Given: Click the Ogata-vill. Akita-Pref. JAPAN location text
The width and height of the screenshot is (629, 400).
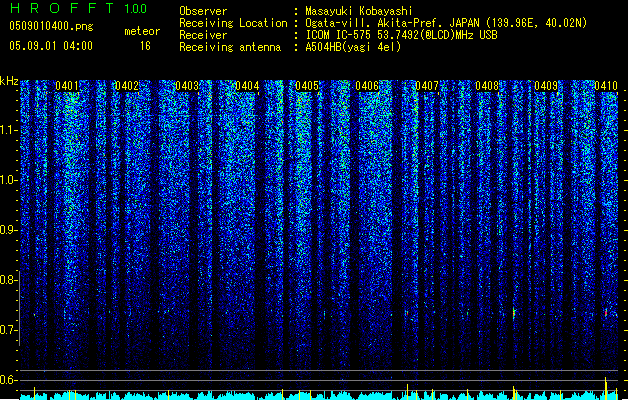Looking at the screenshot, I should [x=446, y=23].
